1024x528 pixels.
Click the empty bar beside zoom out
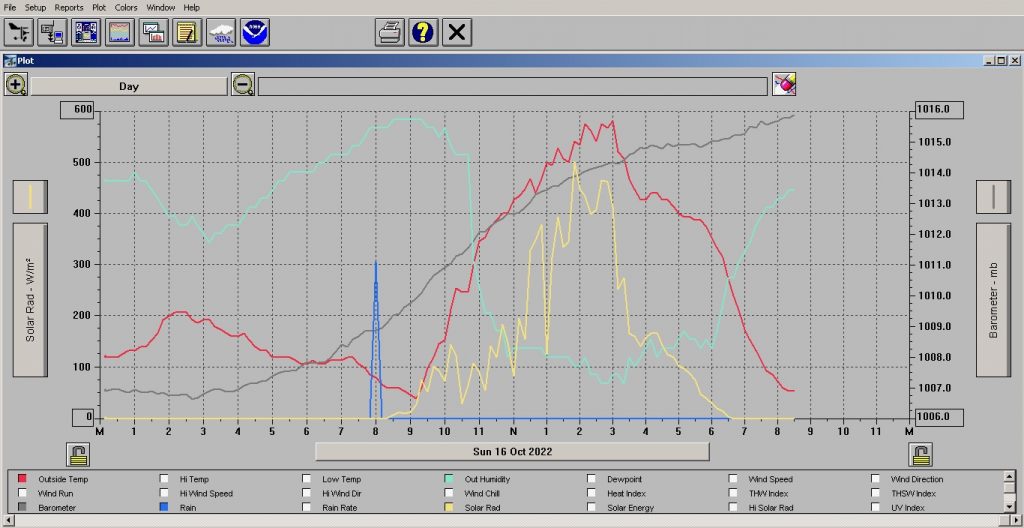click(x=513, y=86)
